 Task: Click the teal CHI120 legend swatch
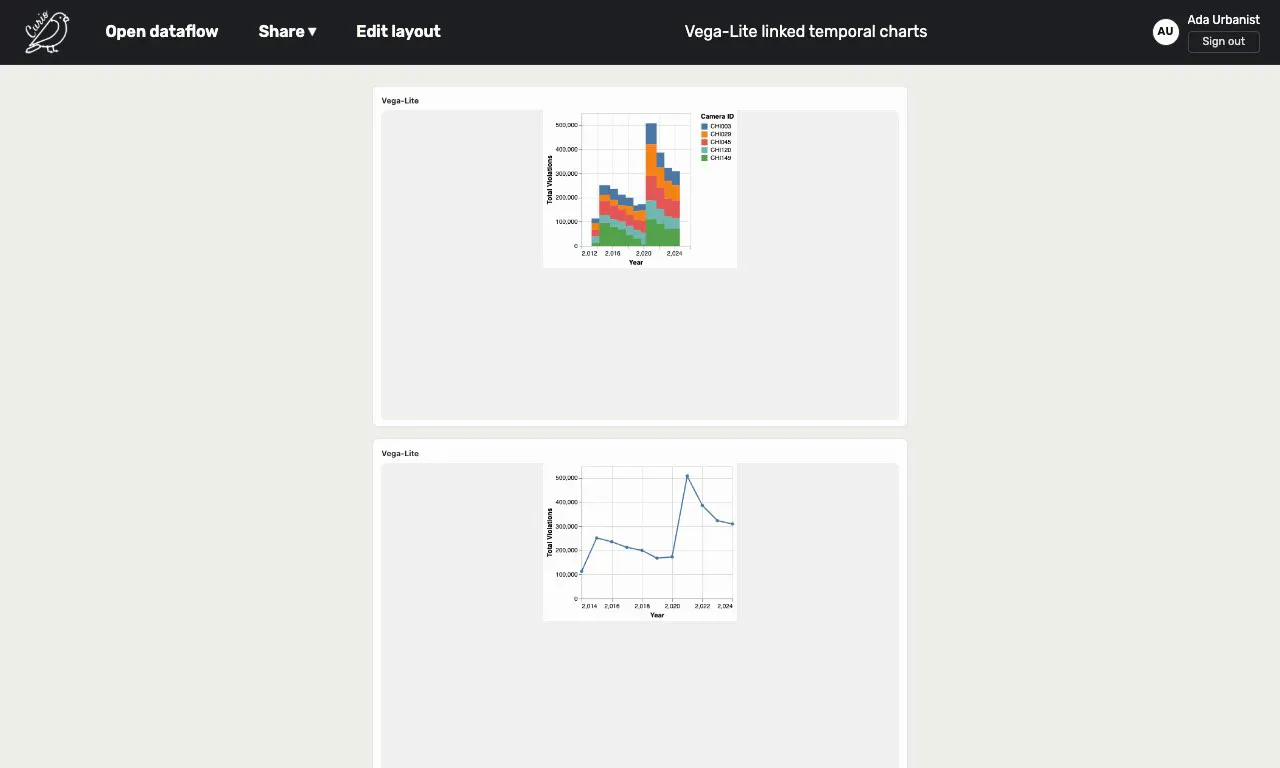pos(705,150)
